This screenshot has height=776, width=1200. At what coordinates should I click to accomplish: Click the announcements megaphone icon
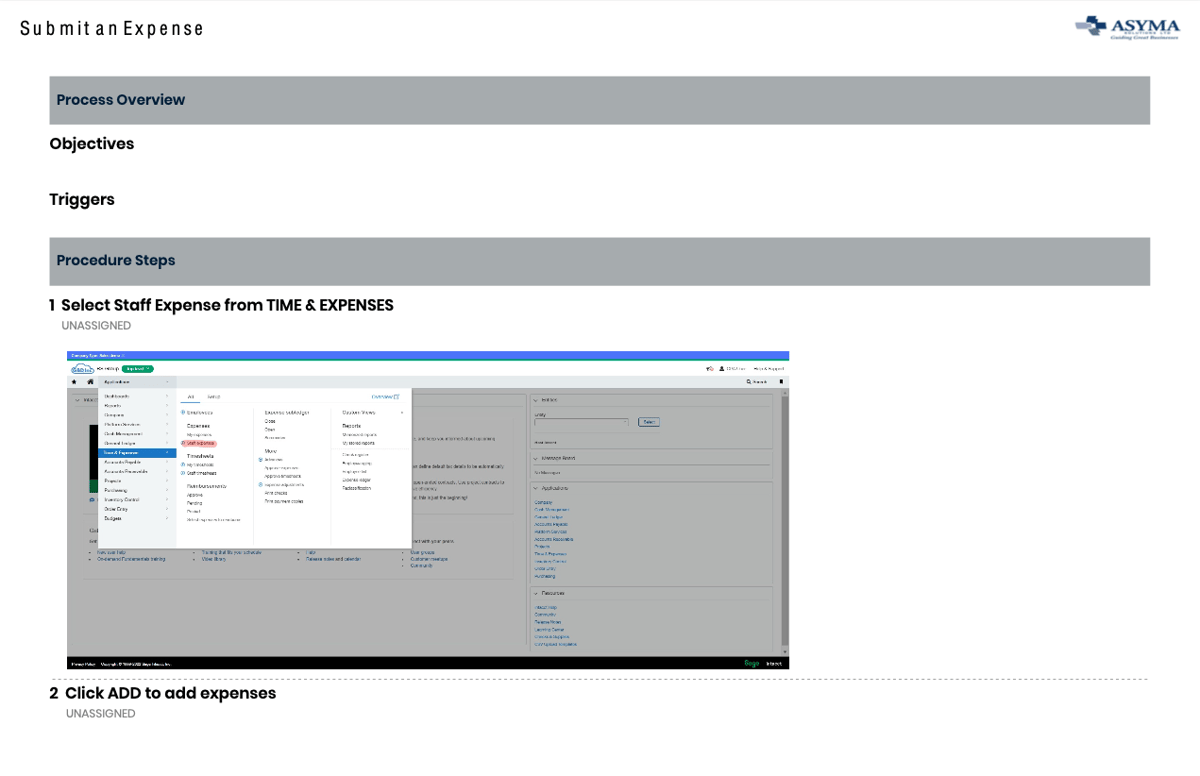point(710,369)
